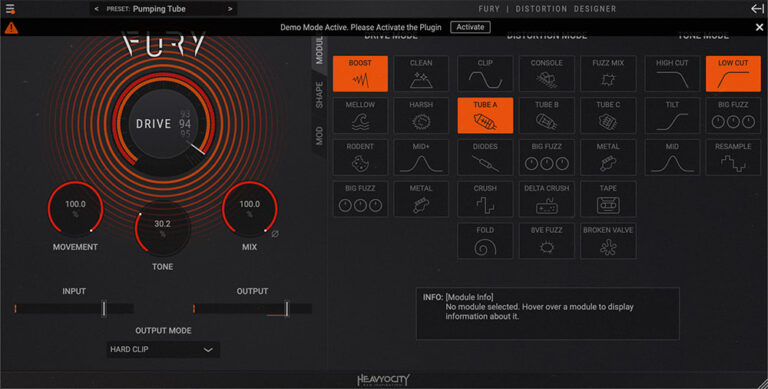Click the Tone knob
Screen dimensions: 768x389
163,228
